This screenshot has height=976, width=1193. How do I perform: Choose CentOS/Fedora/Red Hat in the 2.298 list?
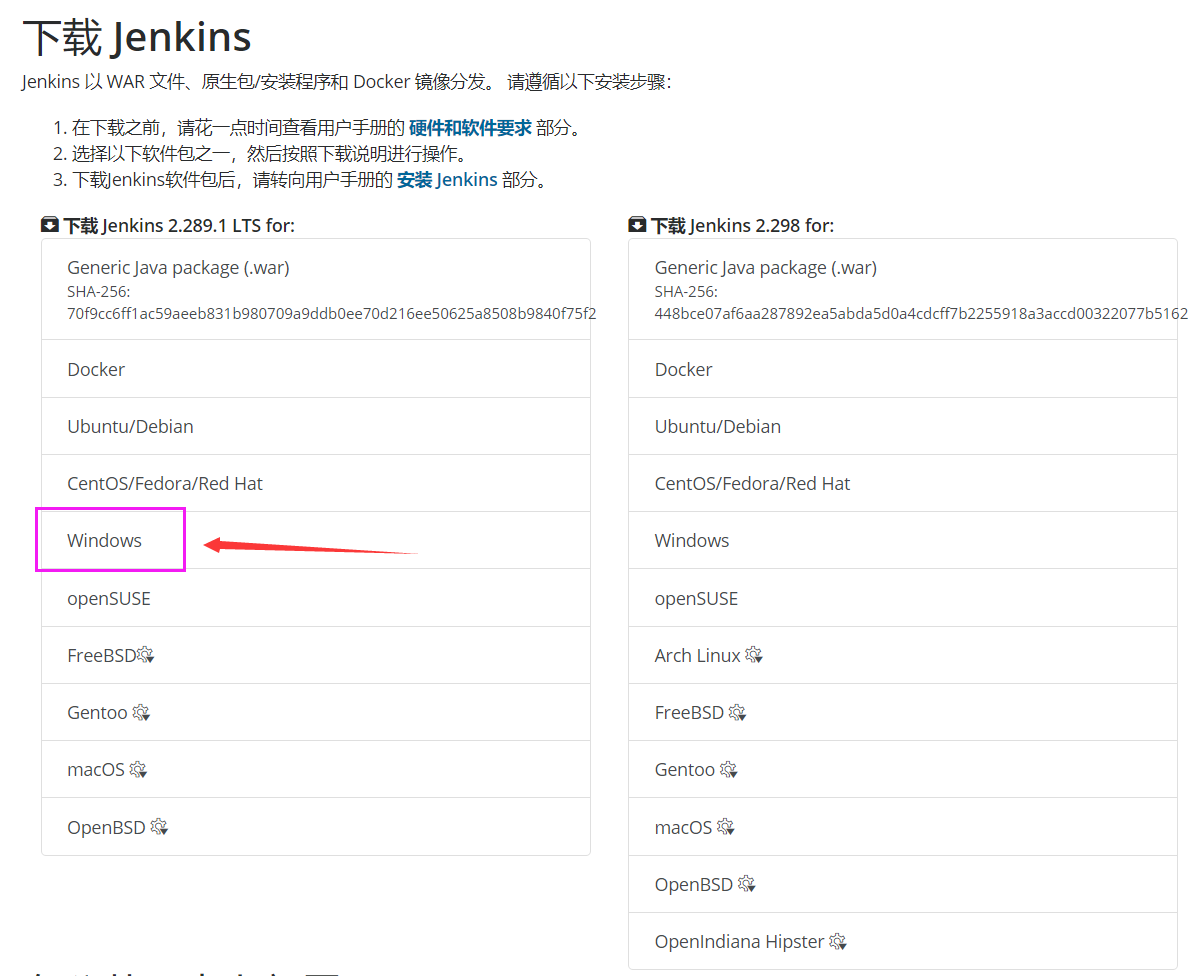pyautogui.click(x=903, y=483)
